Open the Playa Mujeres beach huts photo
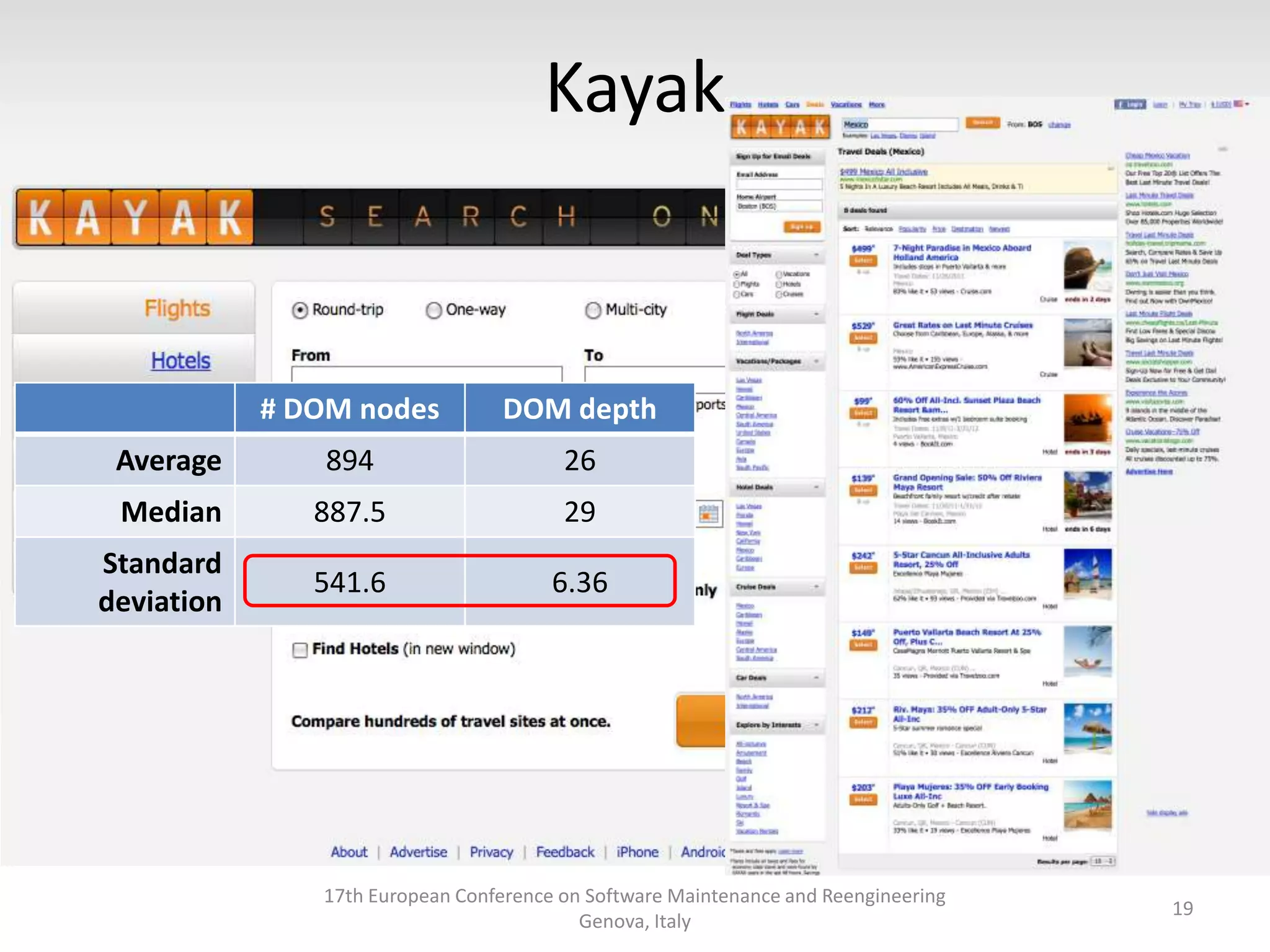This screenshot has width=1270, height=952. [1088, 805]
